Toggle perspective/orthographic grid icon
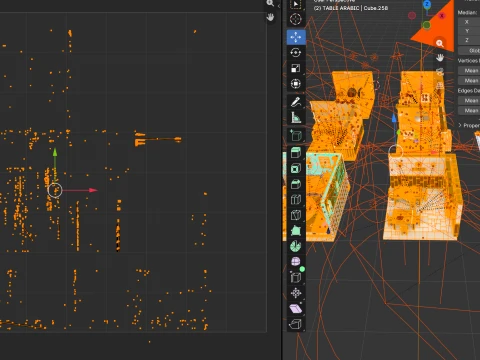The width and height of the screenshot is (480, 360). pyautogui.click(x=440, y=86)
